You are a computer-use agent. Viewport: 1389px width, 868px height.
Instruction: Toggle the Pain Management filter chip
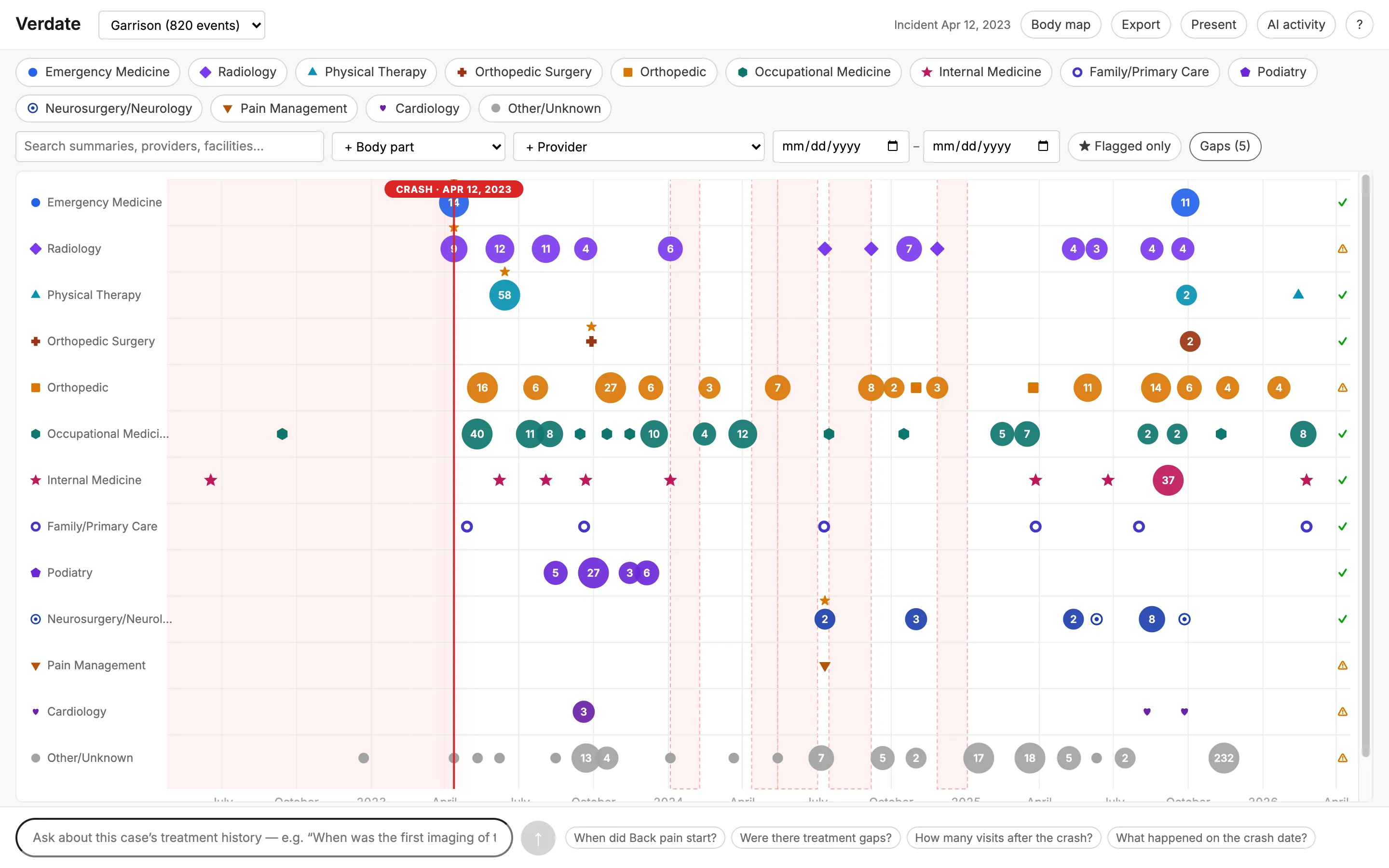tap(284, 108)
